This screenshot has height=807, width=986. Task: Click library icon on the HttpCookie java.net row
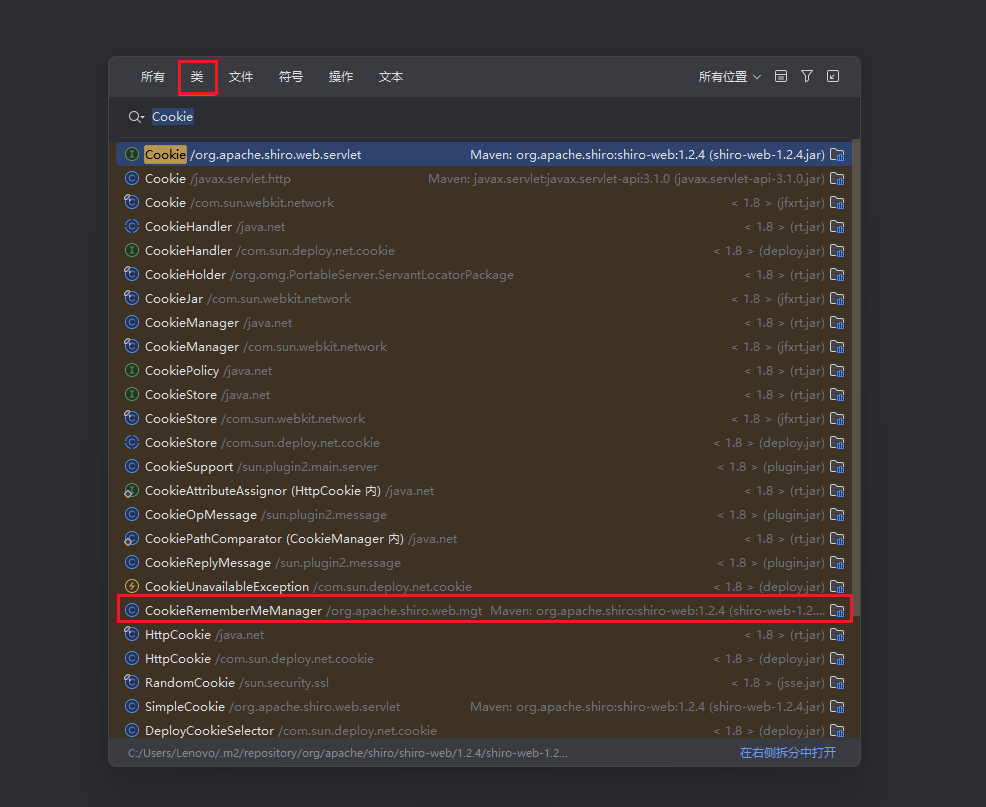pyautogui.click(x=838, y=635)
